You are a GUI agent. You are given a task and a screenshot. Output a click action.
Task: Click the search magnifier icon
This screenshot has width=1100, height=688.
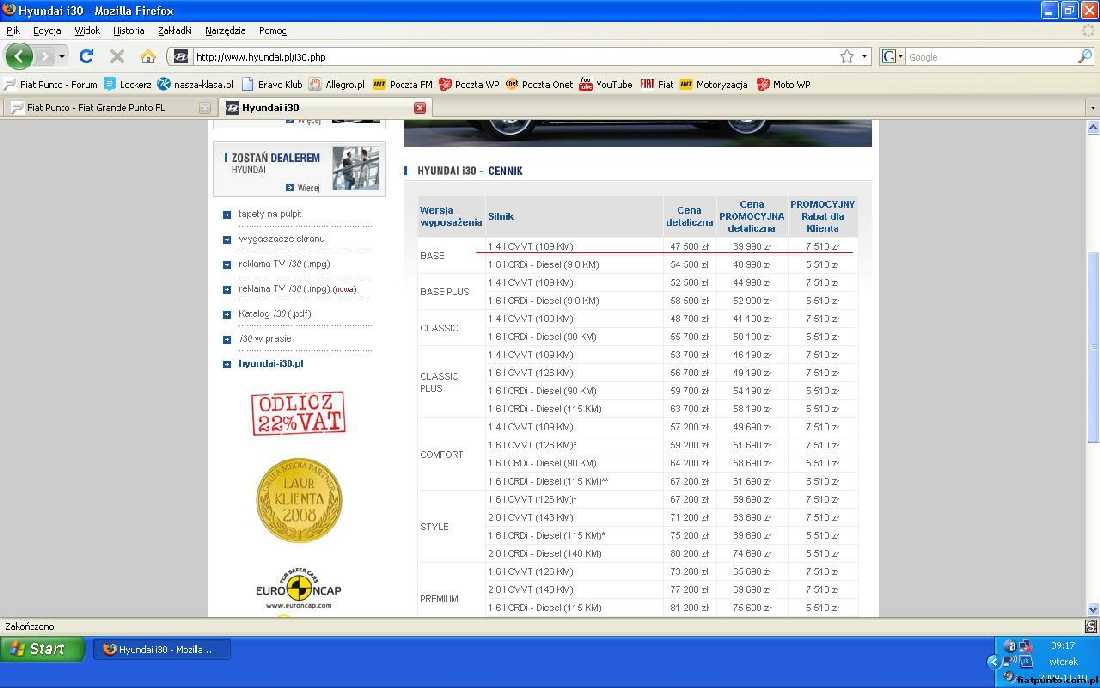(x=1085, y=57)
